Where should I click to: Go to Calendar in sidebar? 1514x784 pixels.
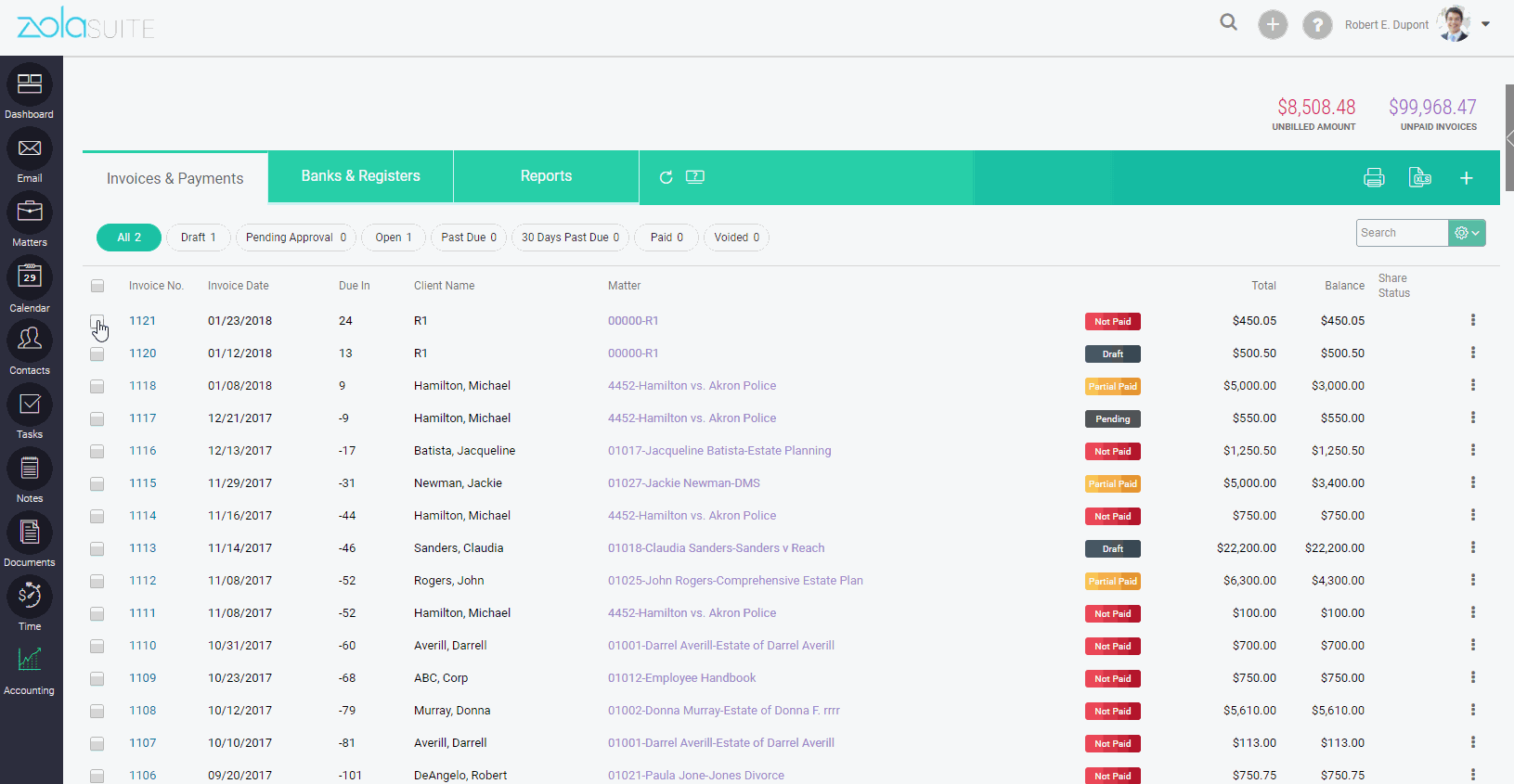[x=30, y=277]
